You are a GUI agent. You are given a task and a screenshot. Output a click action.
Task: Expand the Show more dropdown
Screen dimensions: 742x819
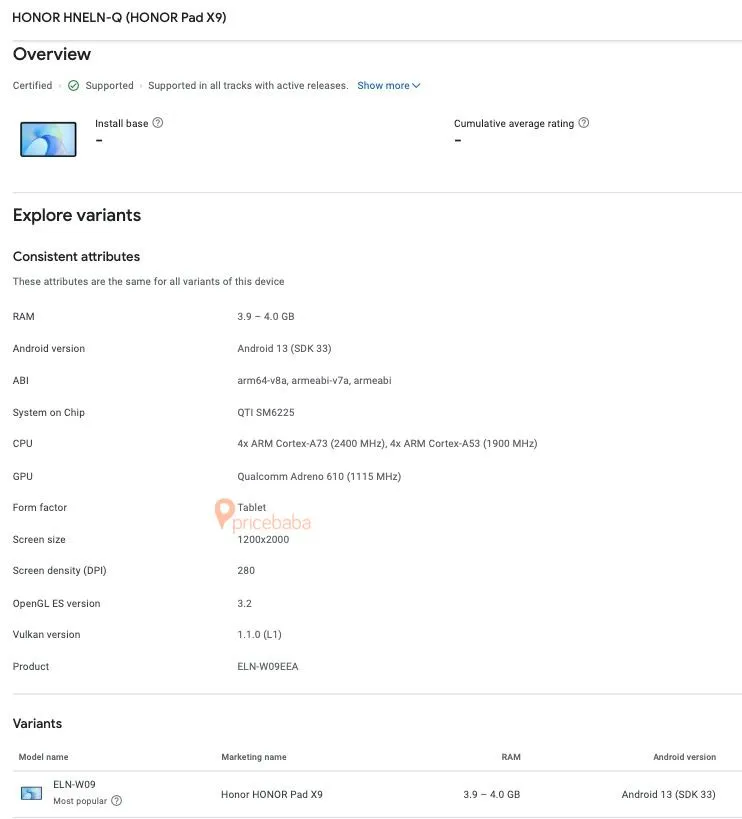pyautogui.click(x=389, y=86)
